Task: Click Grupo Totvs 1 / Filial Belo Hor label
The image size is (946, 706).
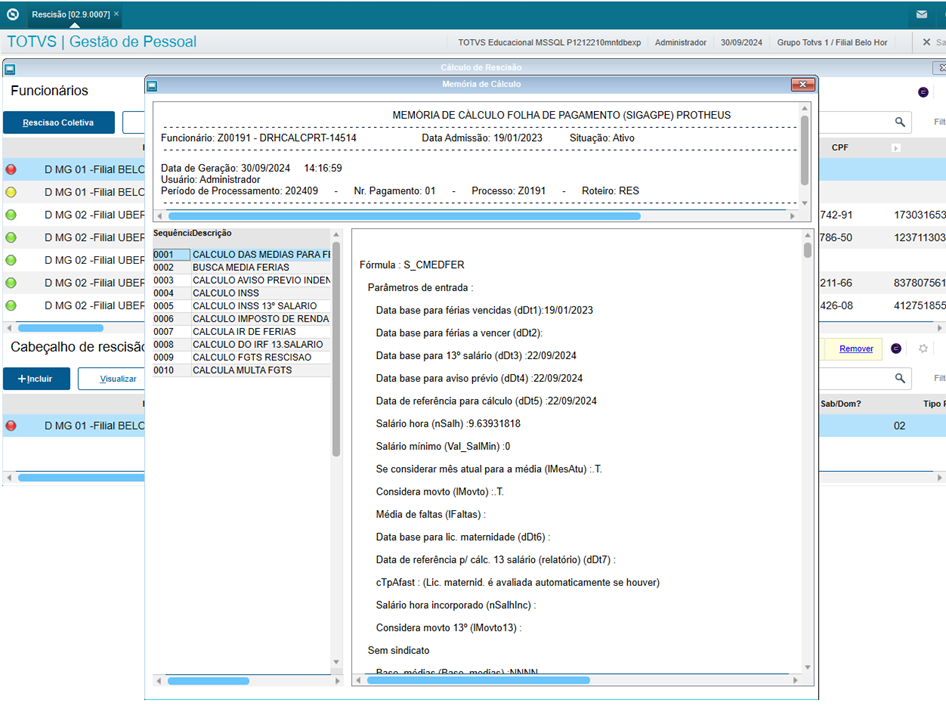Action: click(x=832, y=42)
